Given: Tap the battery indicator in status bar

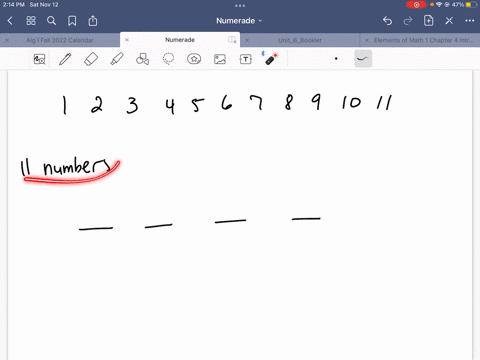Looking at the screenshot, I should coord(471,5).
